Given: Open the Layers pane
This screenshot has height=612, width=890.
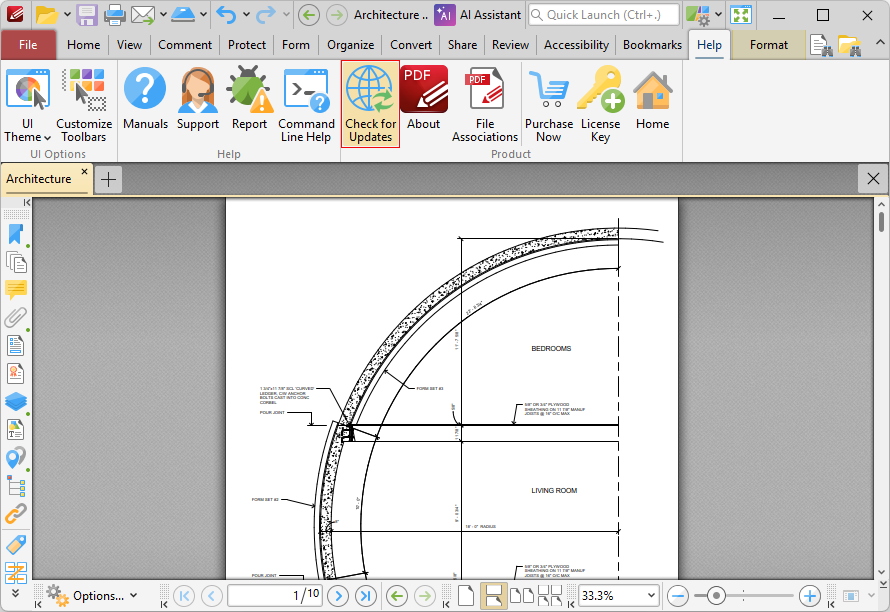Looking at the screenshot, I should tap(16, 402).
